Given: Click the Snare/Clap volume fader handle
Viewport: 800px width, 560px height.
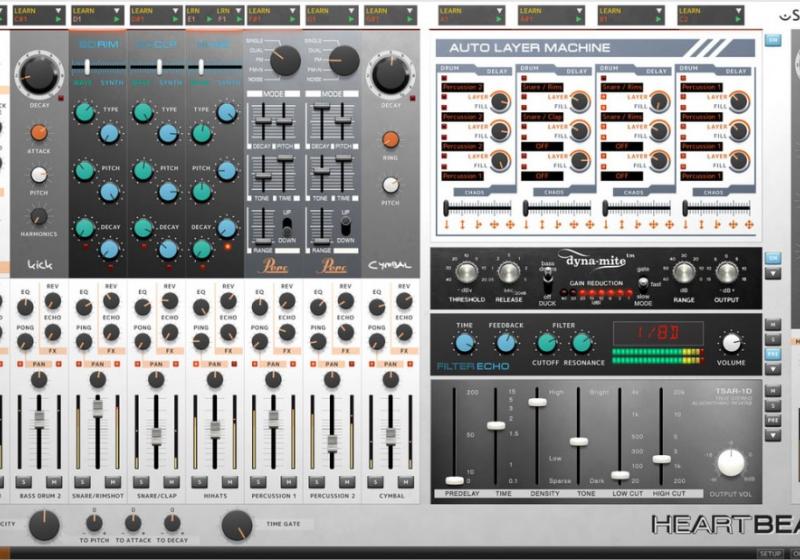Looking at the screenshot, I should [x=155, y=435].
